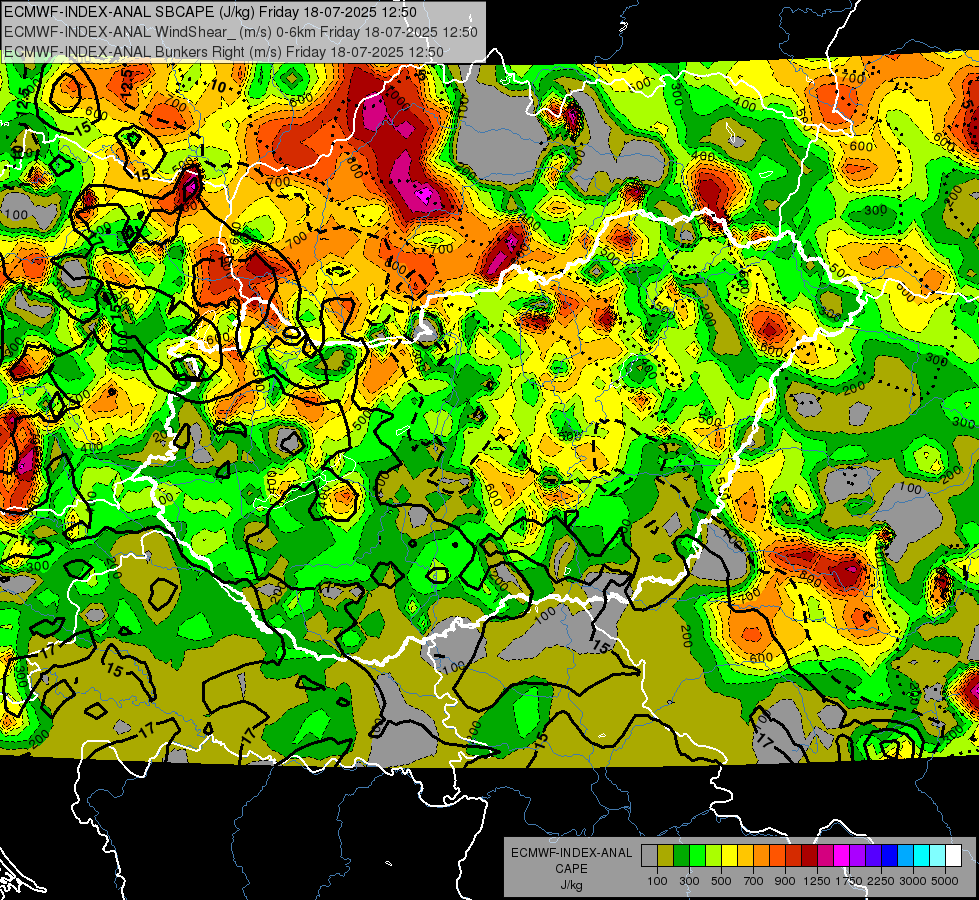
Task: Click the WindShear 0-6km title line
Action: pos(241,32)
